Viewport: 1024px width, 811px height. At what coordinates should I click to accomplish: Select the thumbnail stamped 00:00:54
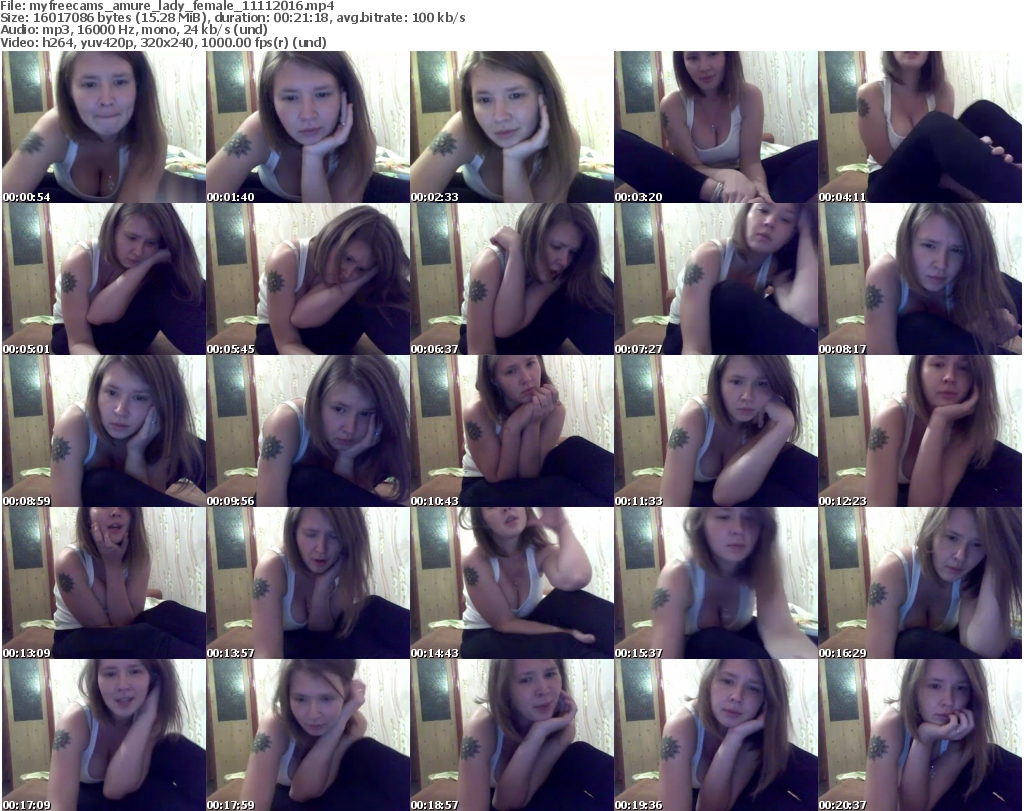[x=104, y=127]
